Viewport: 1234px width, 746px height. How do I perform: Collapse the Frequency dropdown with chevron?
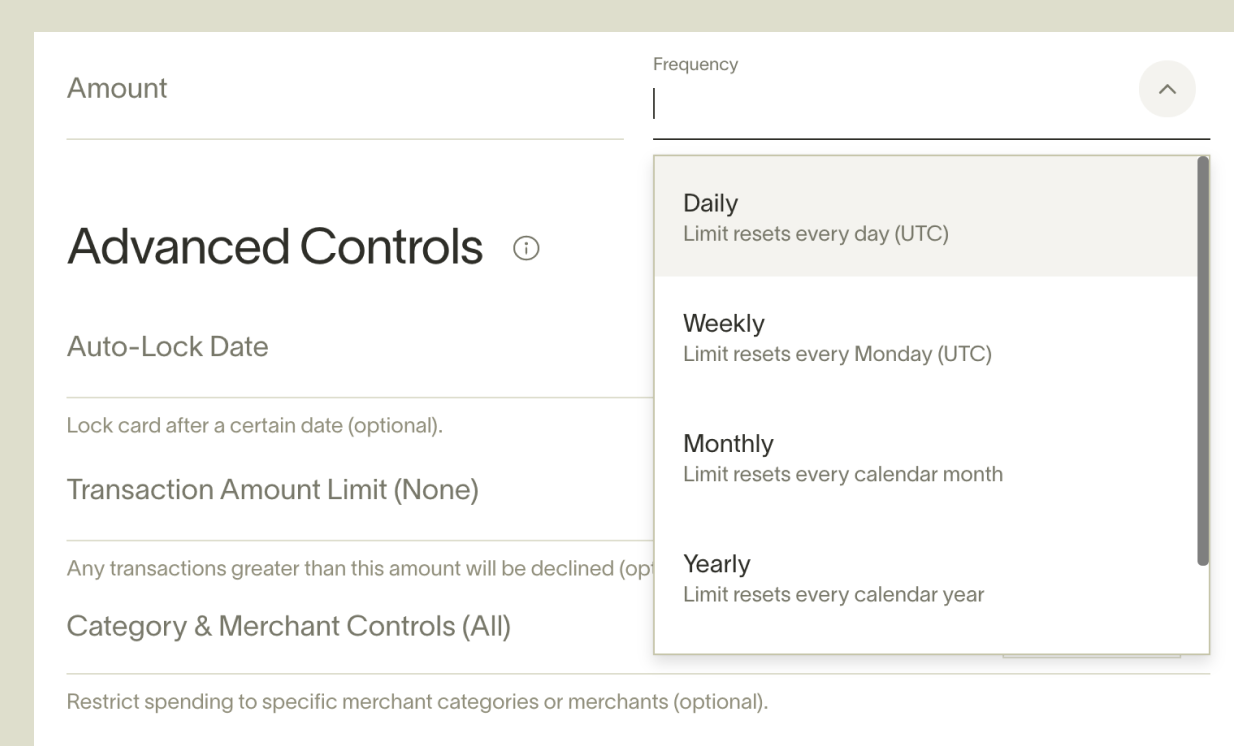[x=1167, y=89]
